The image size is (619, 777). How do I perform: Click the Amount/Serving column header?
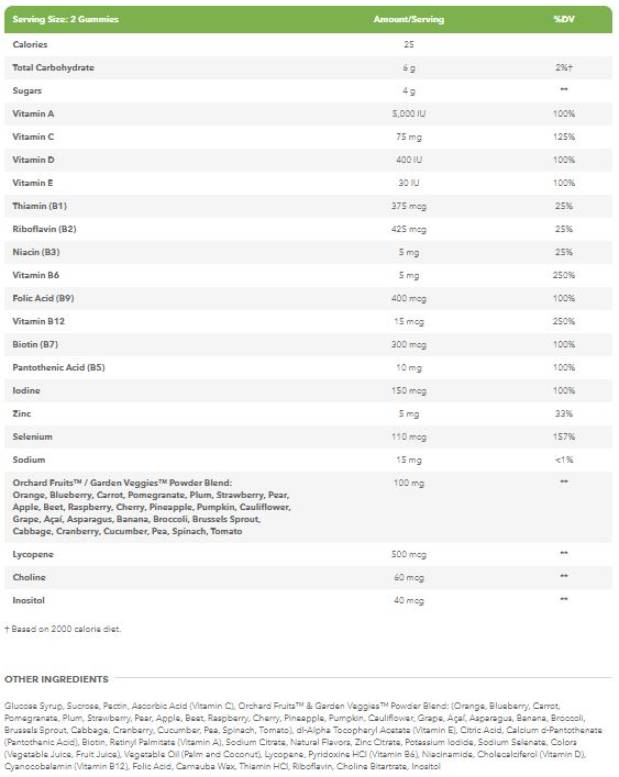point(408,19)
